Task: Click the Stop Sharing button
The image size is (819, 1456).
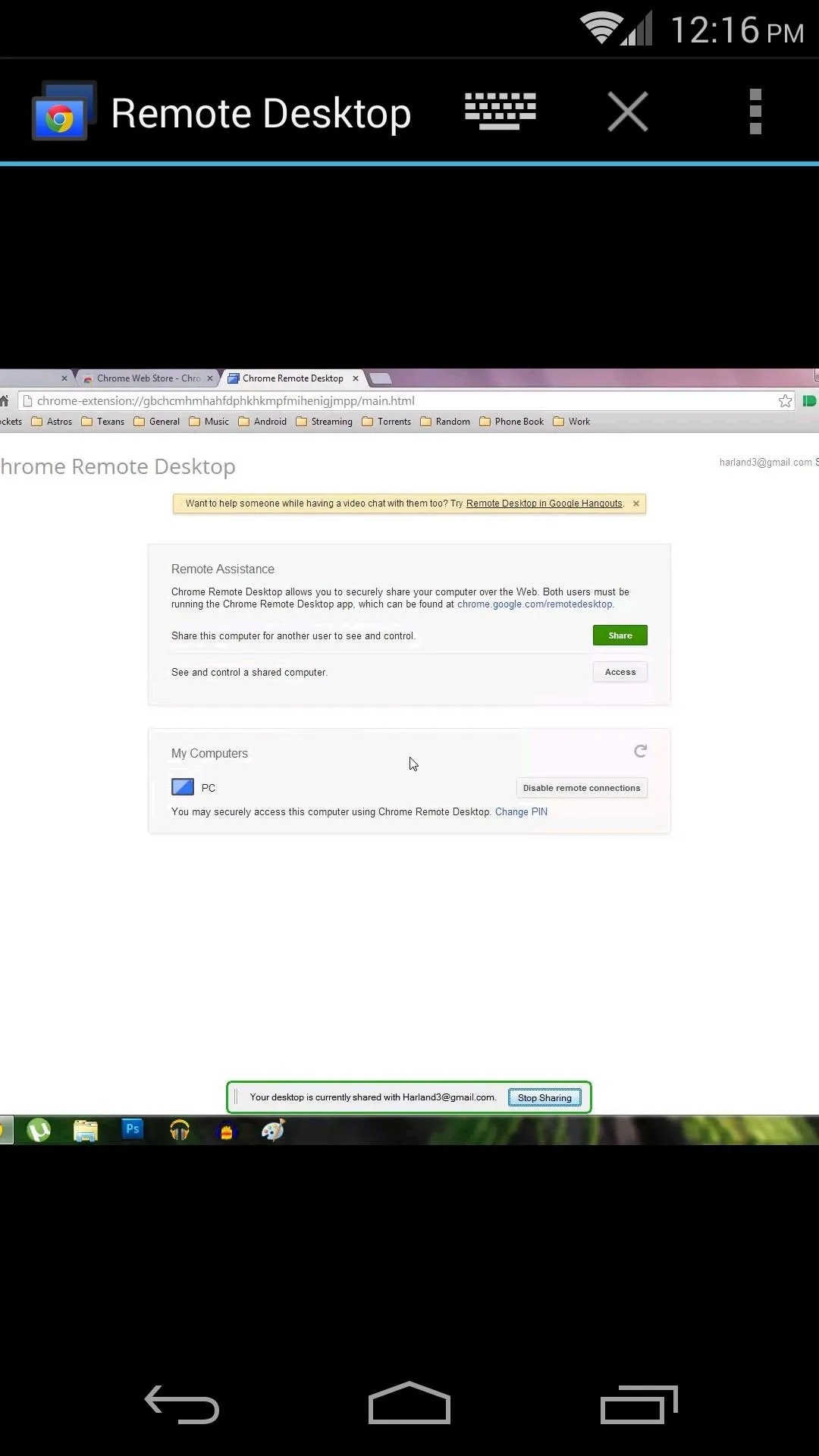Action: (544, 1097)
